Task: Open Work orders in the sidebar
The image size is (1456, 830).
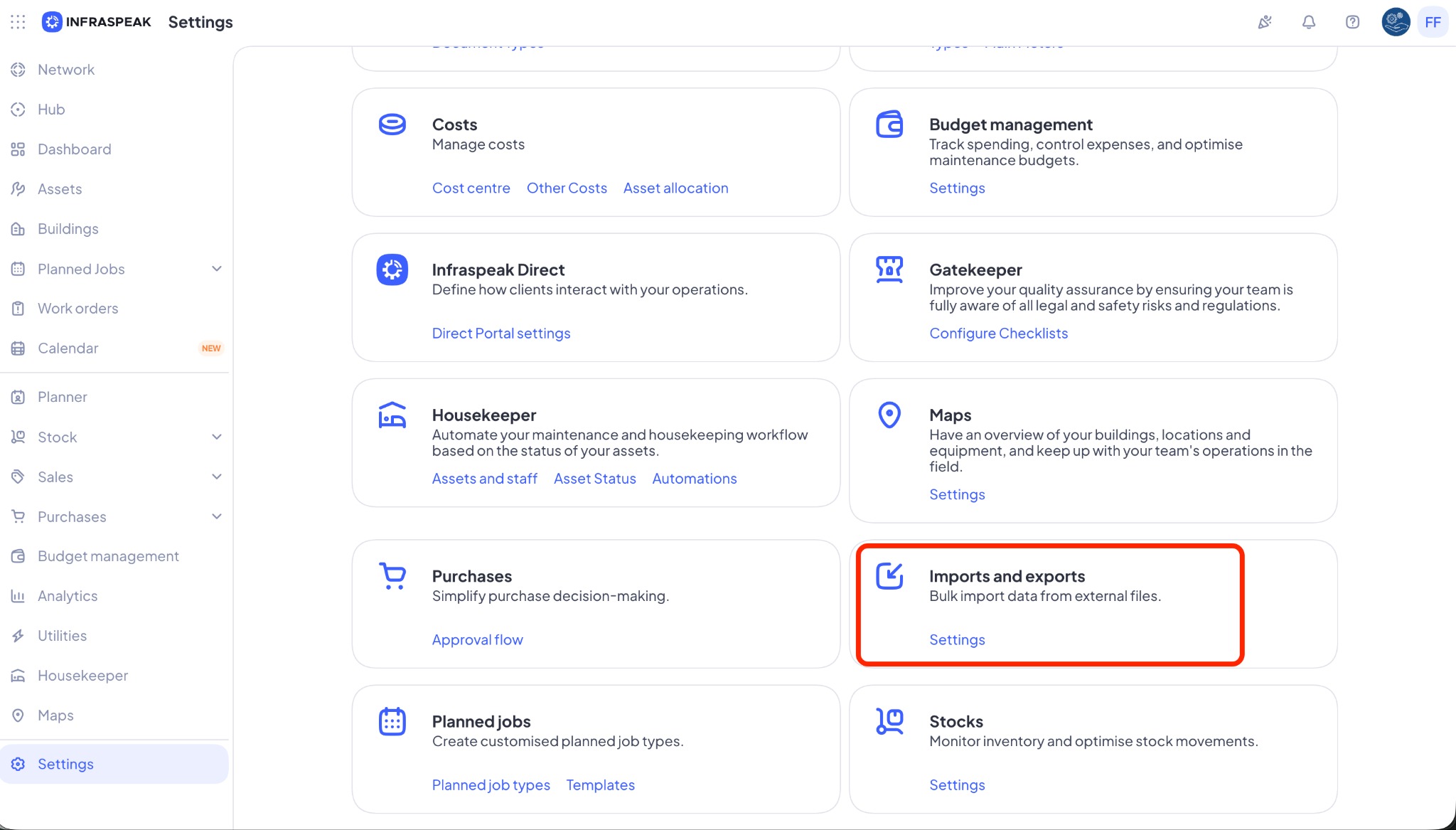Action: point(77,309)
